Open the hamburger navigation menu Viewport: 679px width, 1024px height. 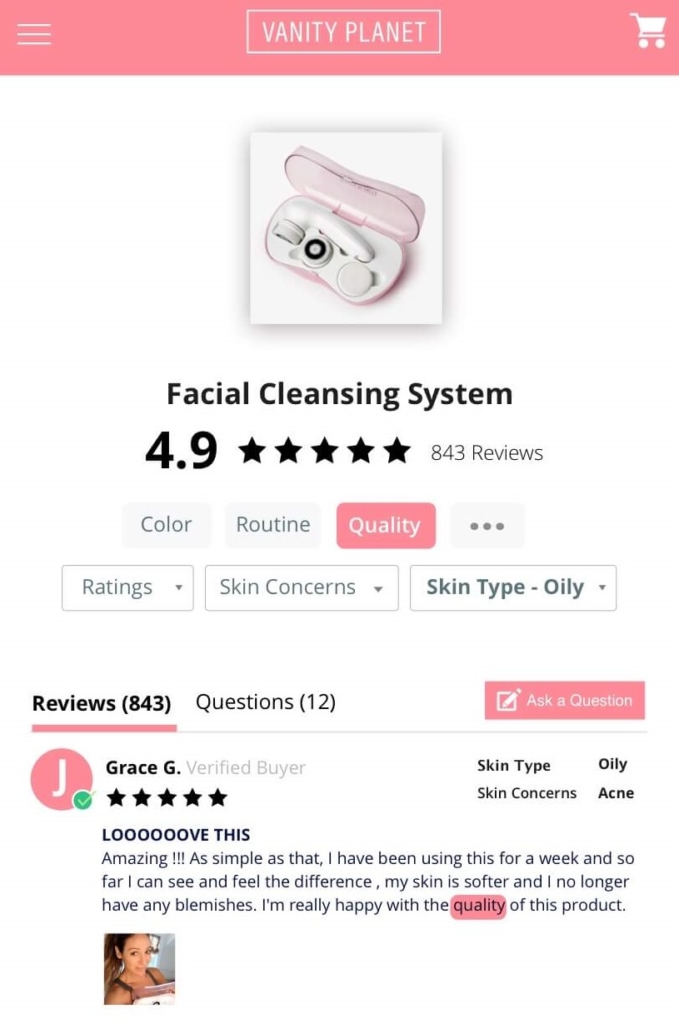coord(34,33)
